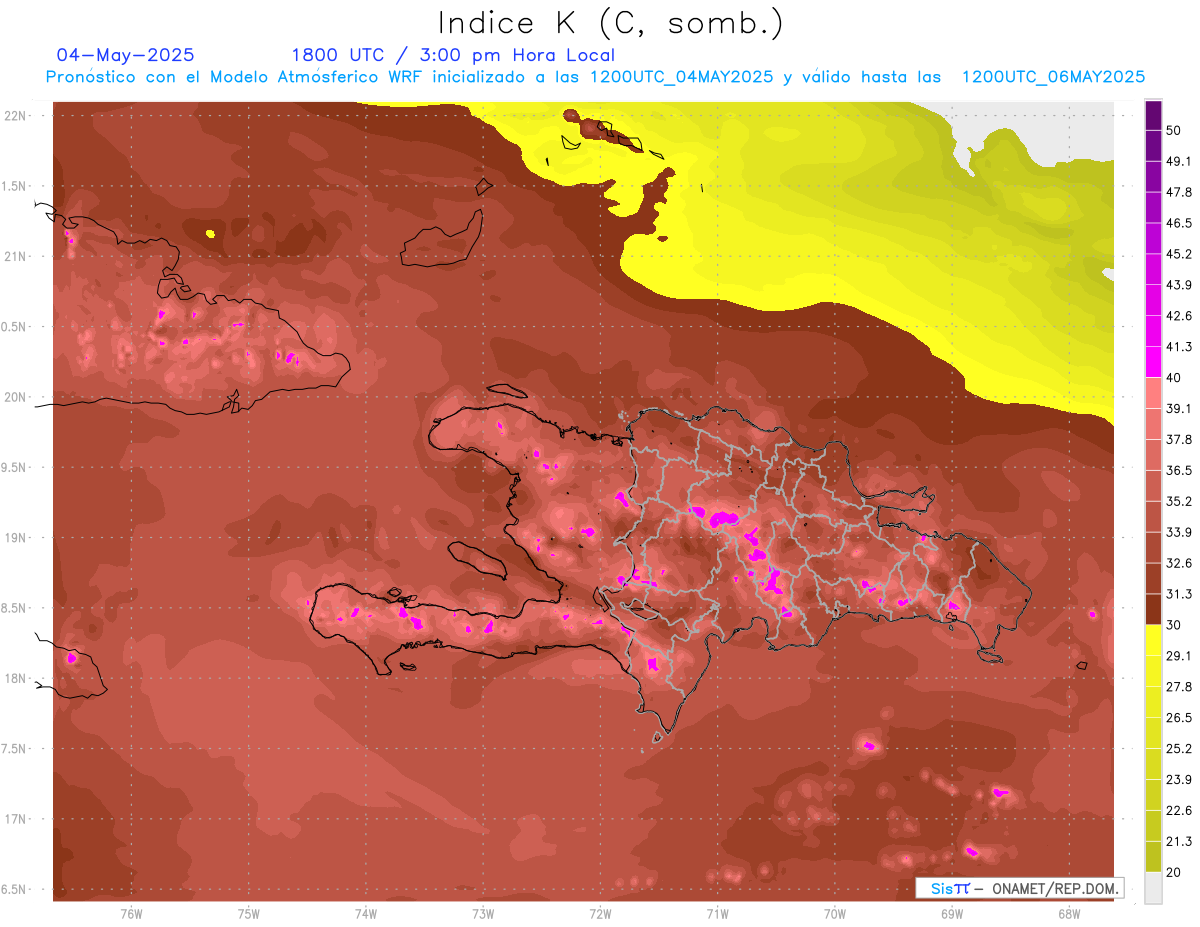The height and width of the screenshot is (927, 1200).
Task: Select the '29.1' legend value
Action: 1179,656
